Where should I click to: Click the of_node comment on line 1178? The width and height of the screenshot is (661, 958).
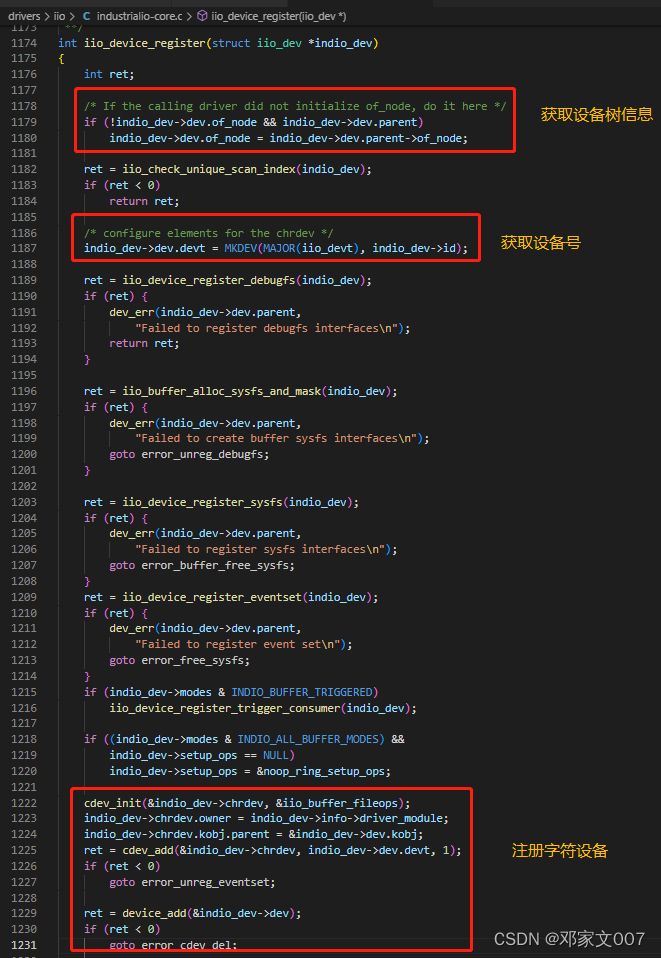(295, 106)
